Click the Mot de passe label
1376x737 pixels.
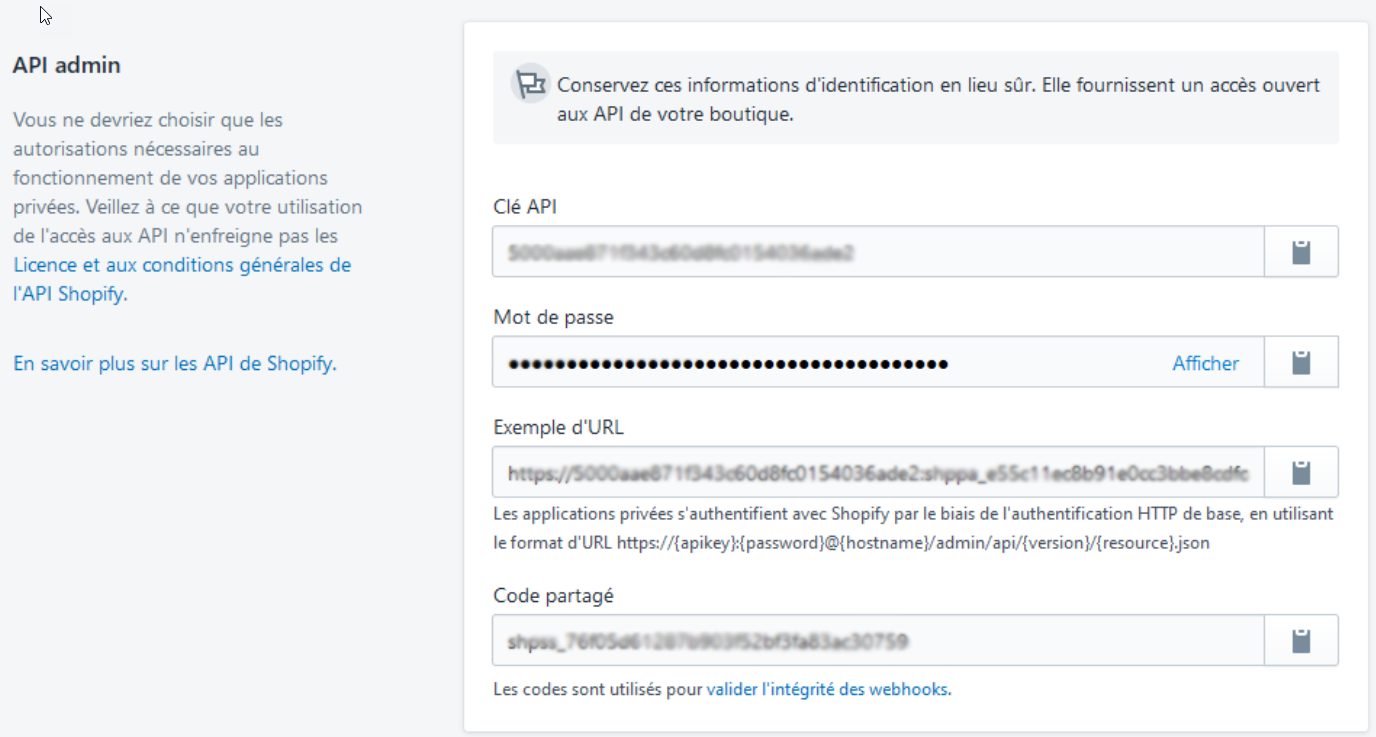(x=554, y=317)
